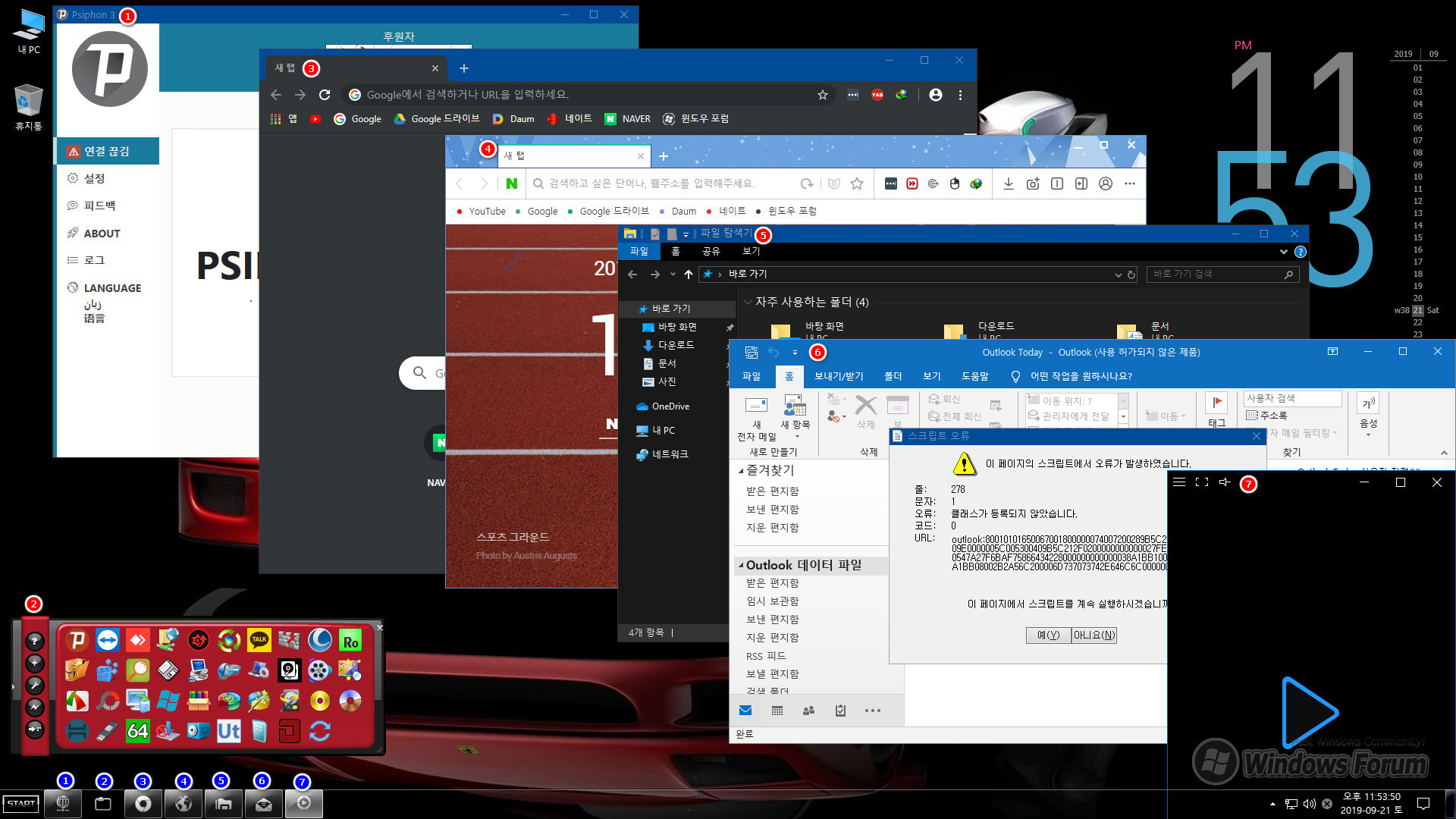Screen dimensions: 1456x819
Task: Open Chrome's profile avatar icon
Action: 936,95
